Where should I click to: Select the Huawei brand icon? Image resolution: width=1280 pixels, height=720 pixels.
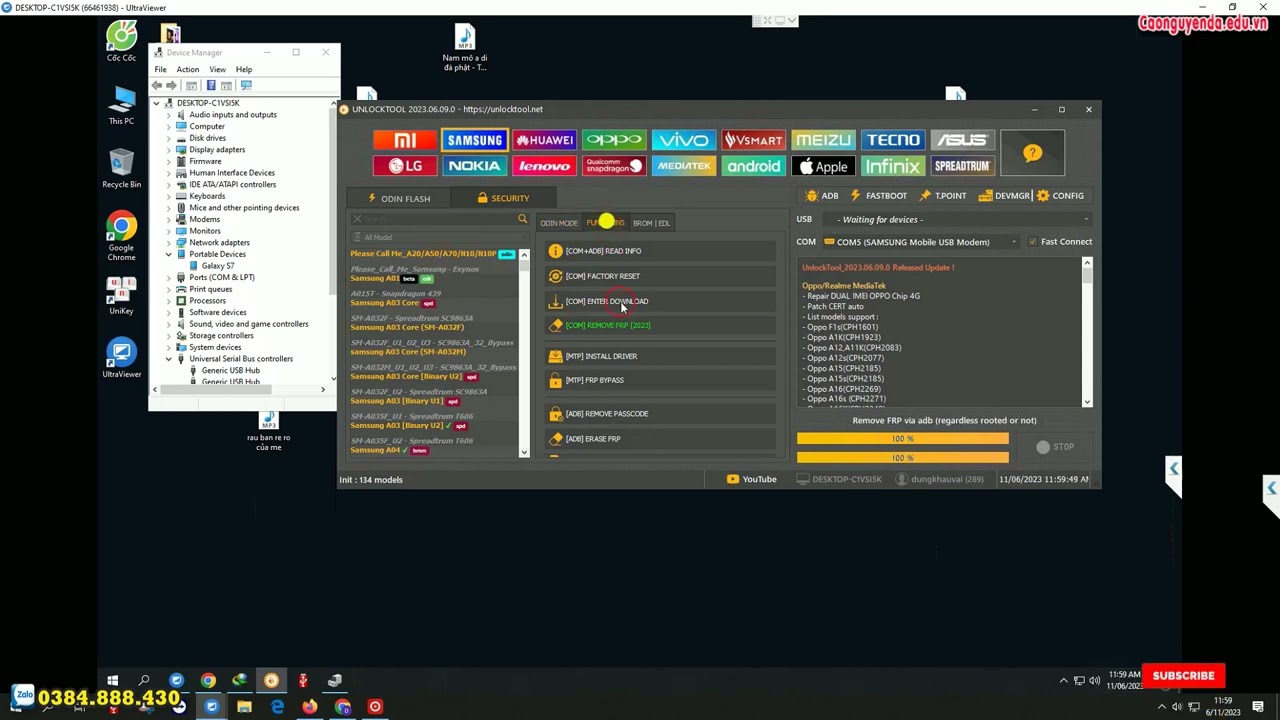point(544,141)
